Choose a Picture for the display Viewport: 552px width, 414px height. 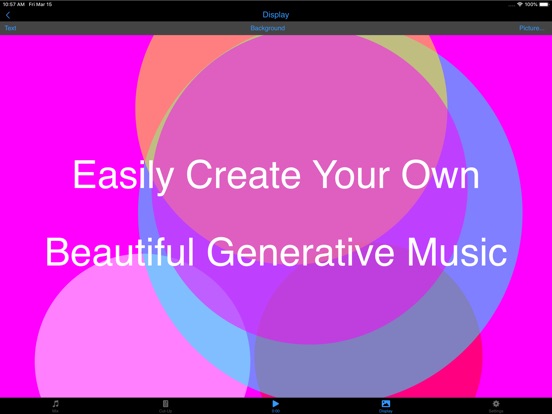coord(531,28)
